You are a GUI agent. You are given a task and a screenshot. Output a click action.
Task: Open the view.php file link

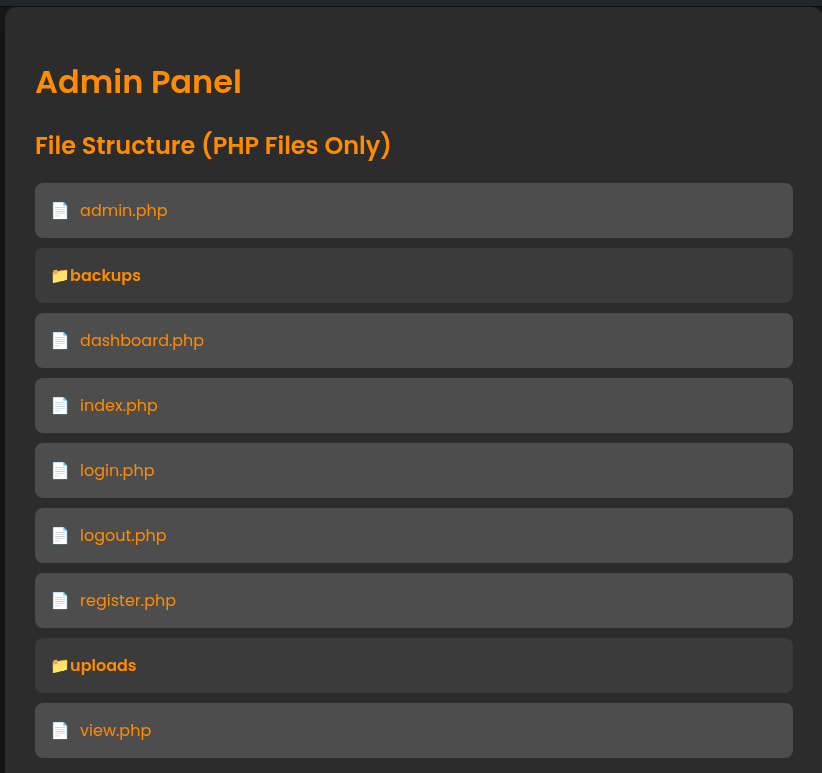115,731
